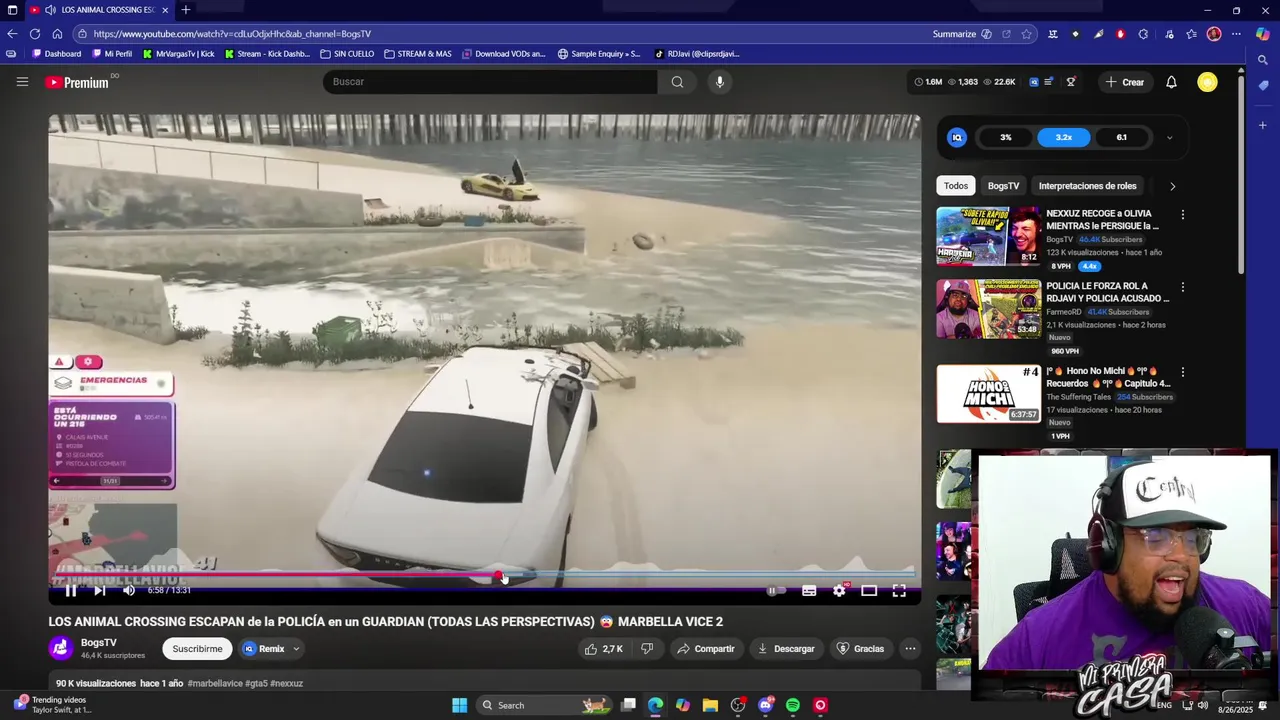Open YouTube notifications bell
Image resolution: width=1280 pixels, height=720 pixels.
pyautogui.click(x=1171, y=82)
